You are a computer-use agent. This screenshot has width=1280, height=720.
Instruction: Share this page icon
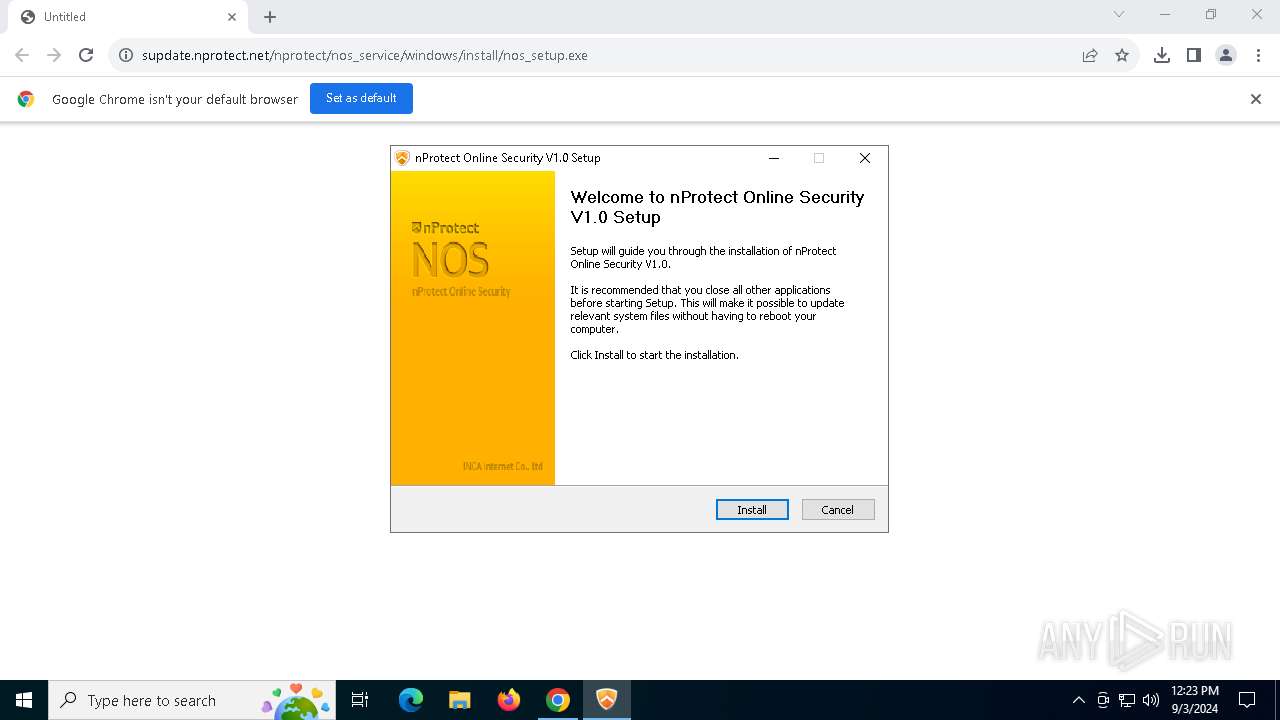1090,55
